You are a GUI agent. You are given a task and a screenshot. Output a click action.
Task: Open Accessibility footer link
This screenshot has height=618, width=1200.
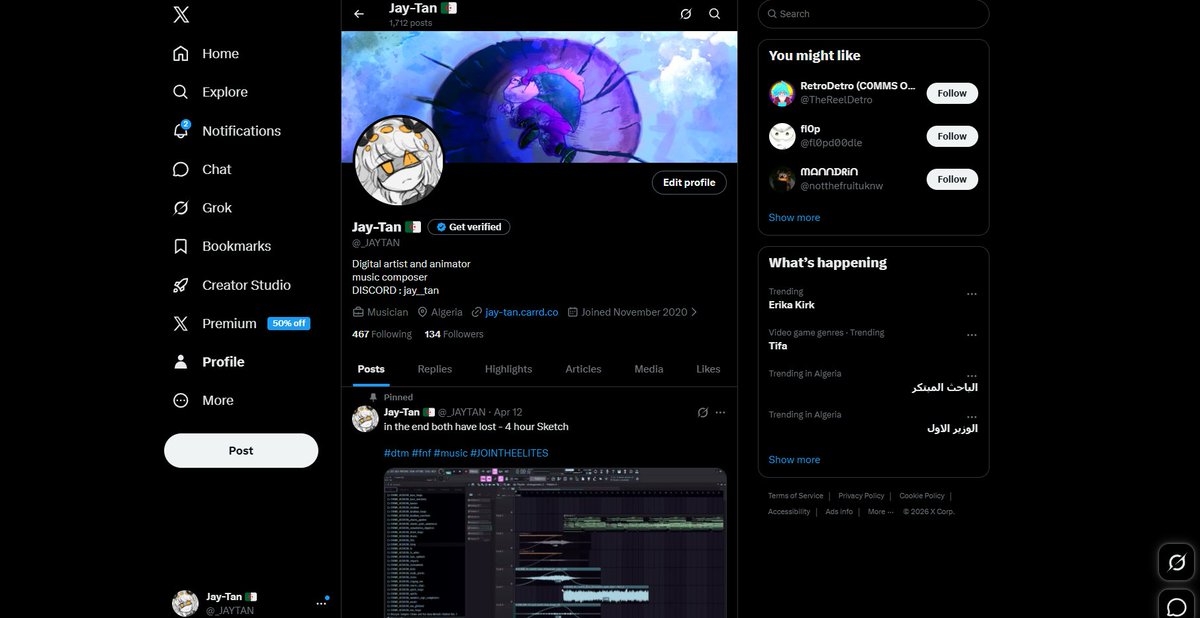coord(789,512)
